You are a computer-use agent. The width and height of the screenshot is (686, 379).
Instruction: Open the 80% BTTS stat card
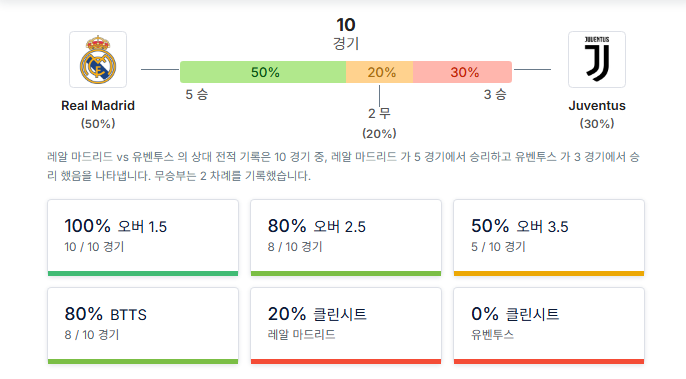(x=143, y=326)
